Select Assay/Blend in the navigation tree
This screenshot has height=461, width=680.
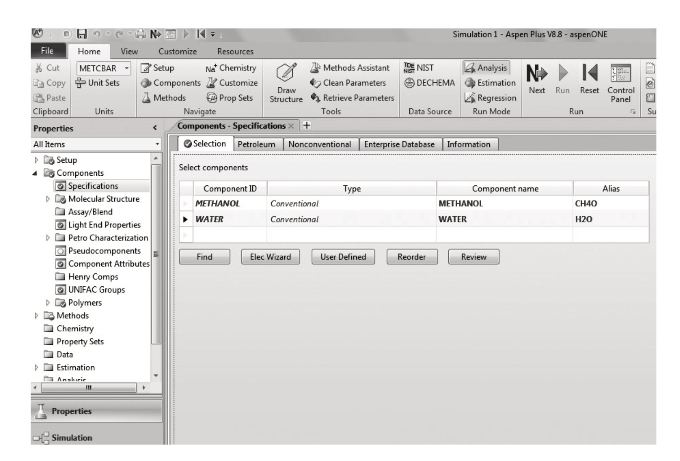(x=90, y=212)
